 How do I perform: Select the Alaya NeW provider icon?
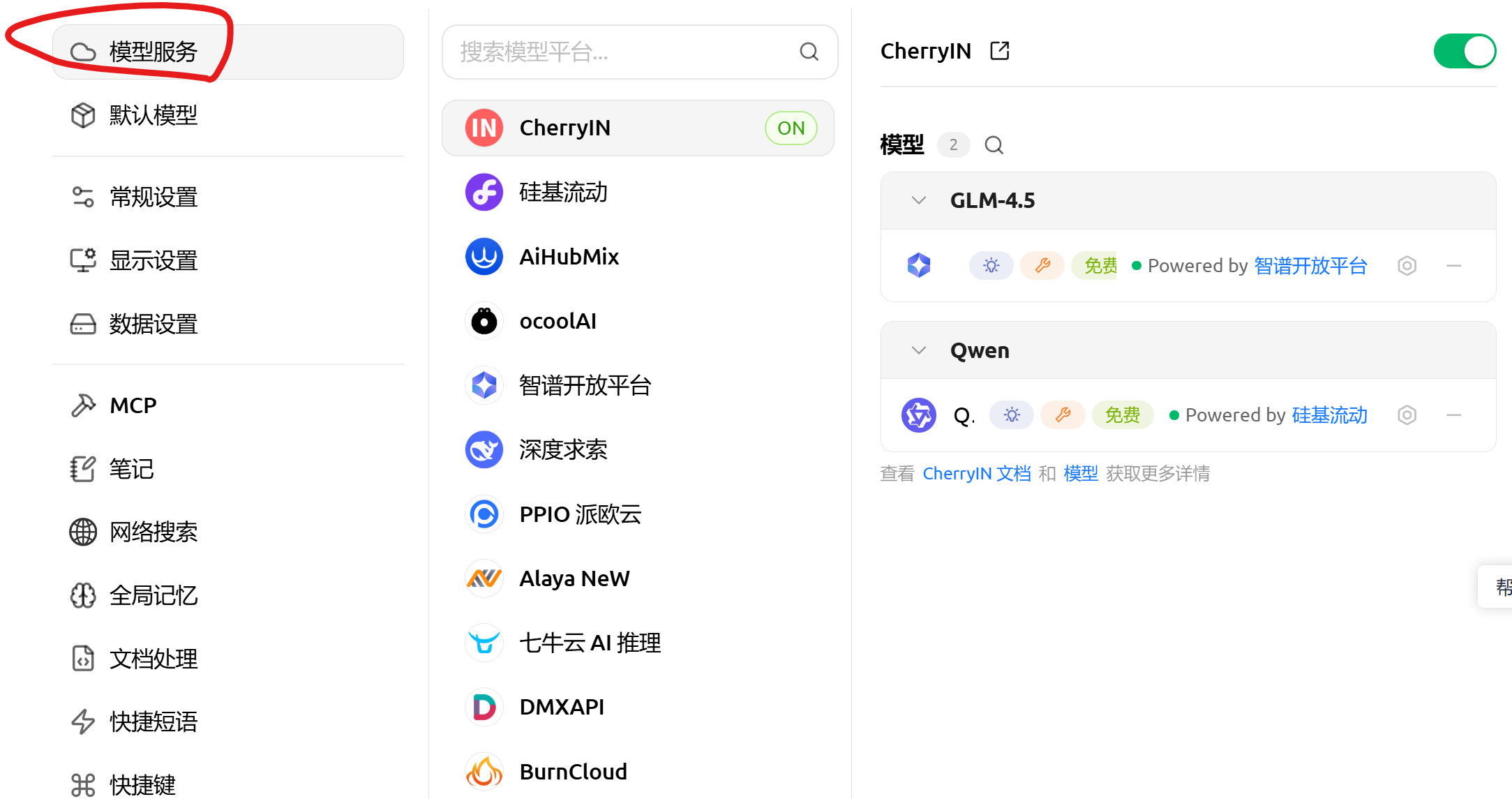point(484,578)
